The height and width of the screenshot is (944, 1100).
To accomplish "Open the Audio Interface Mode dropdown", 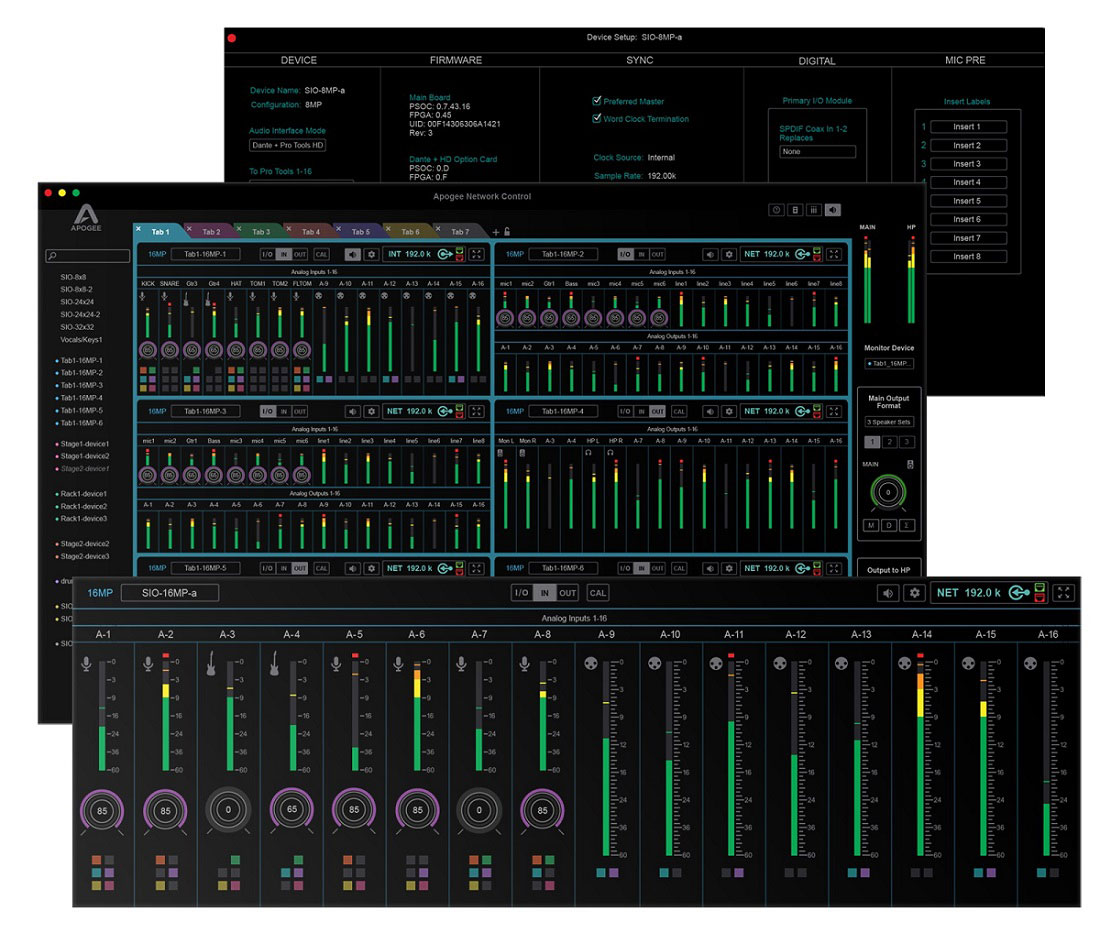I will point(287,145).
